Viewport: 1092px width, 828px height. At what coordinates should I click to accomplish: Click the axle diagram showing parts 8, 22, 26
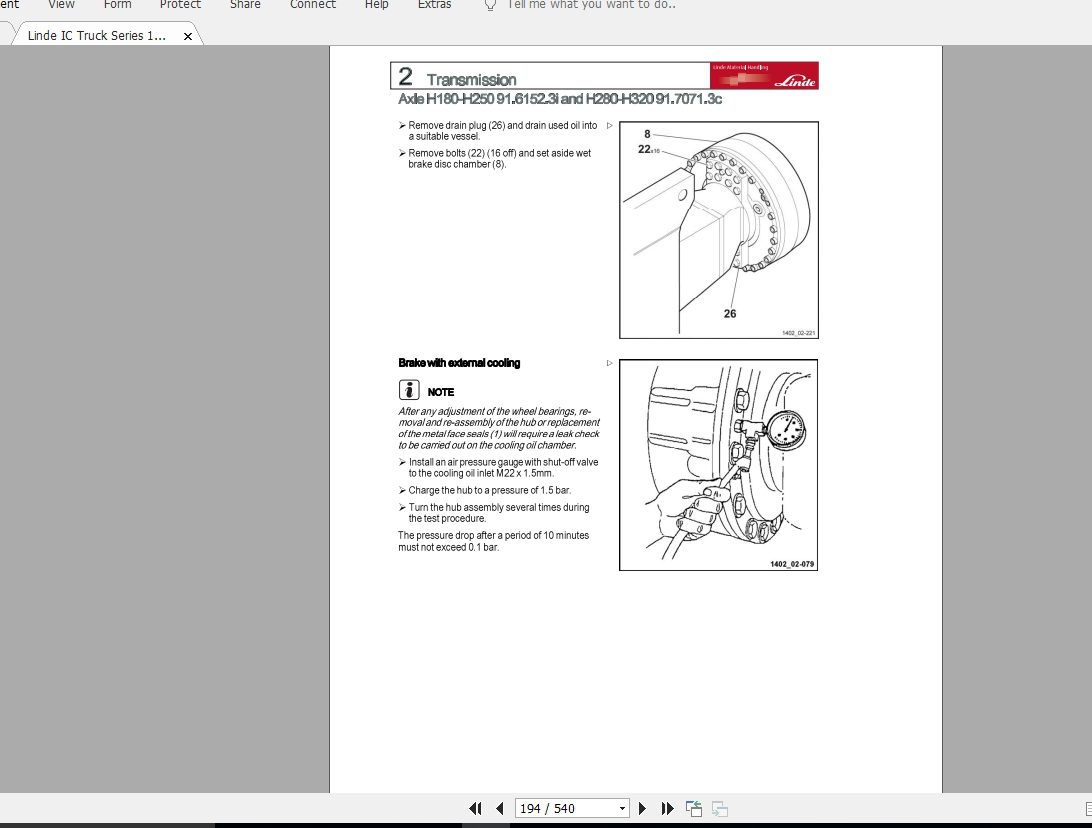coord(719,230)
